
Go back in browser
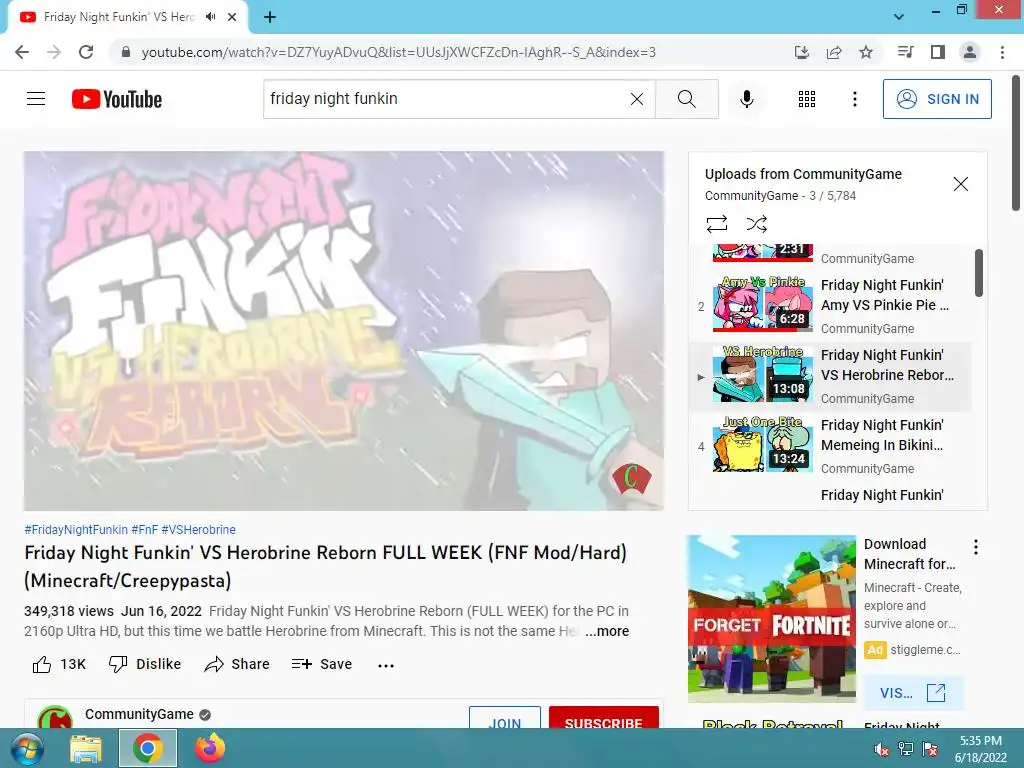point(22,52)
